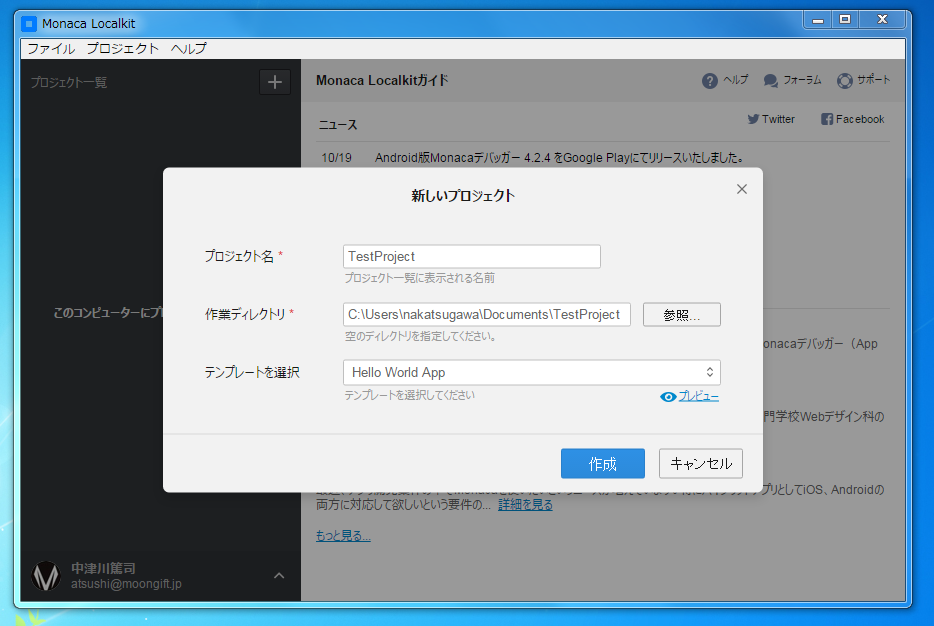Click the プレビュー preview link
The width and height of the screenshot is (934, 626).
[699, 397]
